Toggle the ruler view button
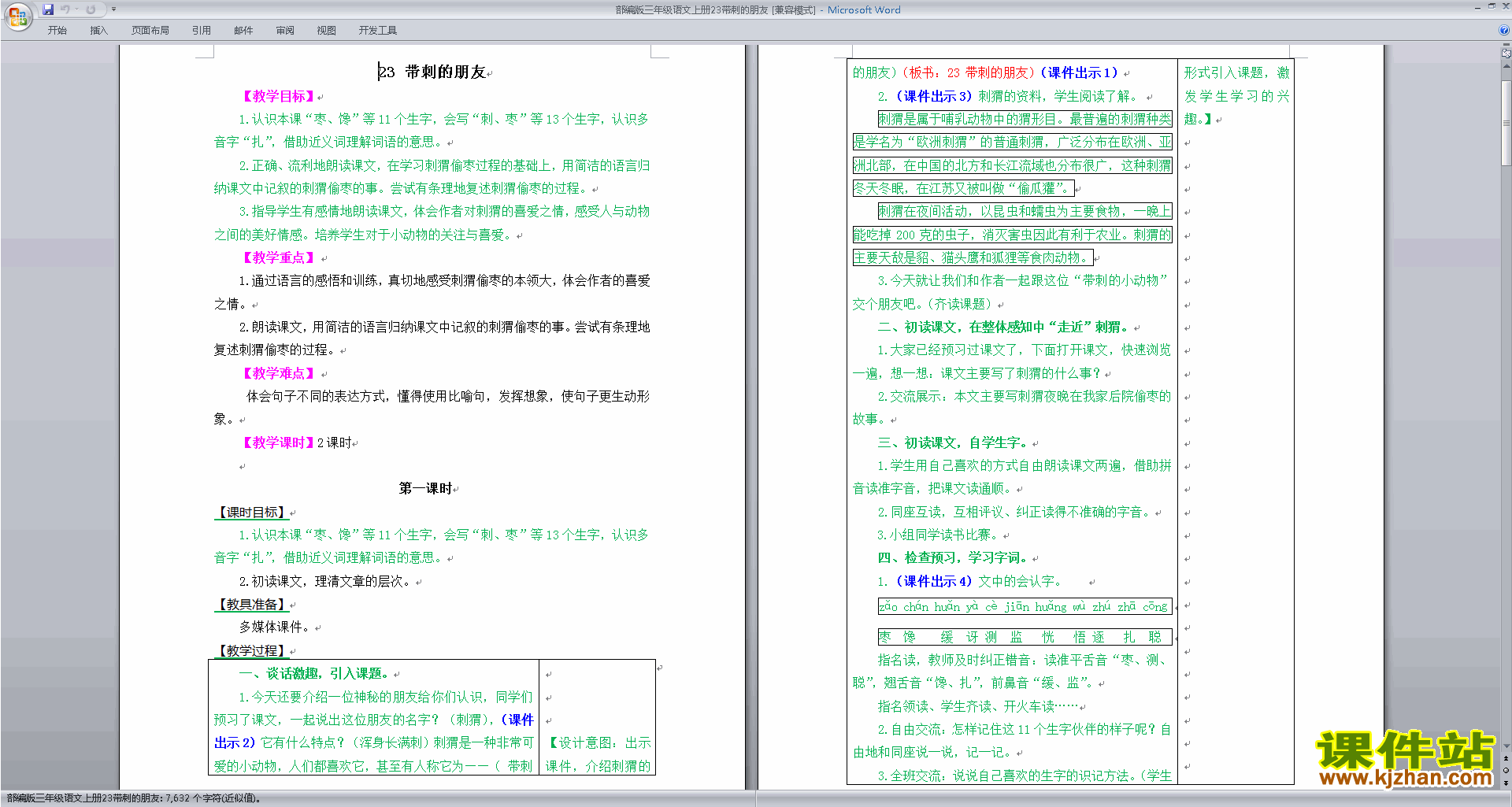1512x807 pixels. 1506,53
